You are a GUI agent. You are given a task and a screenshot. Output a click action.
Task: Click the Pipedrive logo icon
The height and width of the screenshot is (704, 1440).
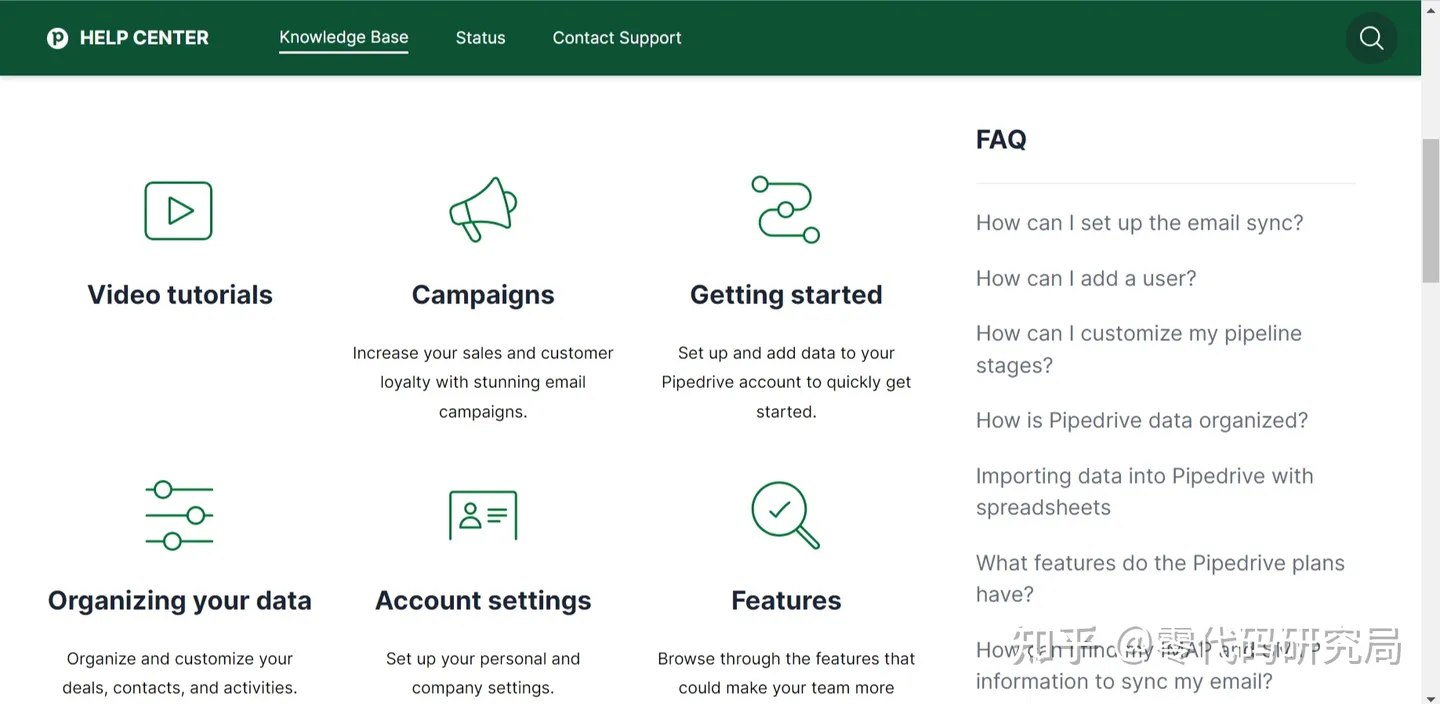58,38
